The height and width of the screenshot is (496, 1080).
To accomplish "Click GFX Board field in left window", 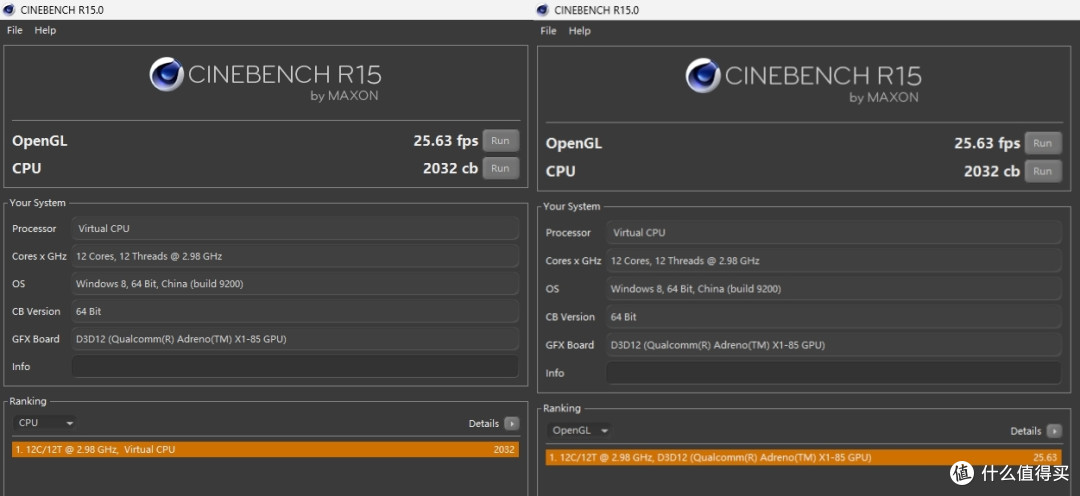I will pyautogui.click(x=295, y=339).
